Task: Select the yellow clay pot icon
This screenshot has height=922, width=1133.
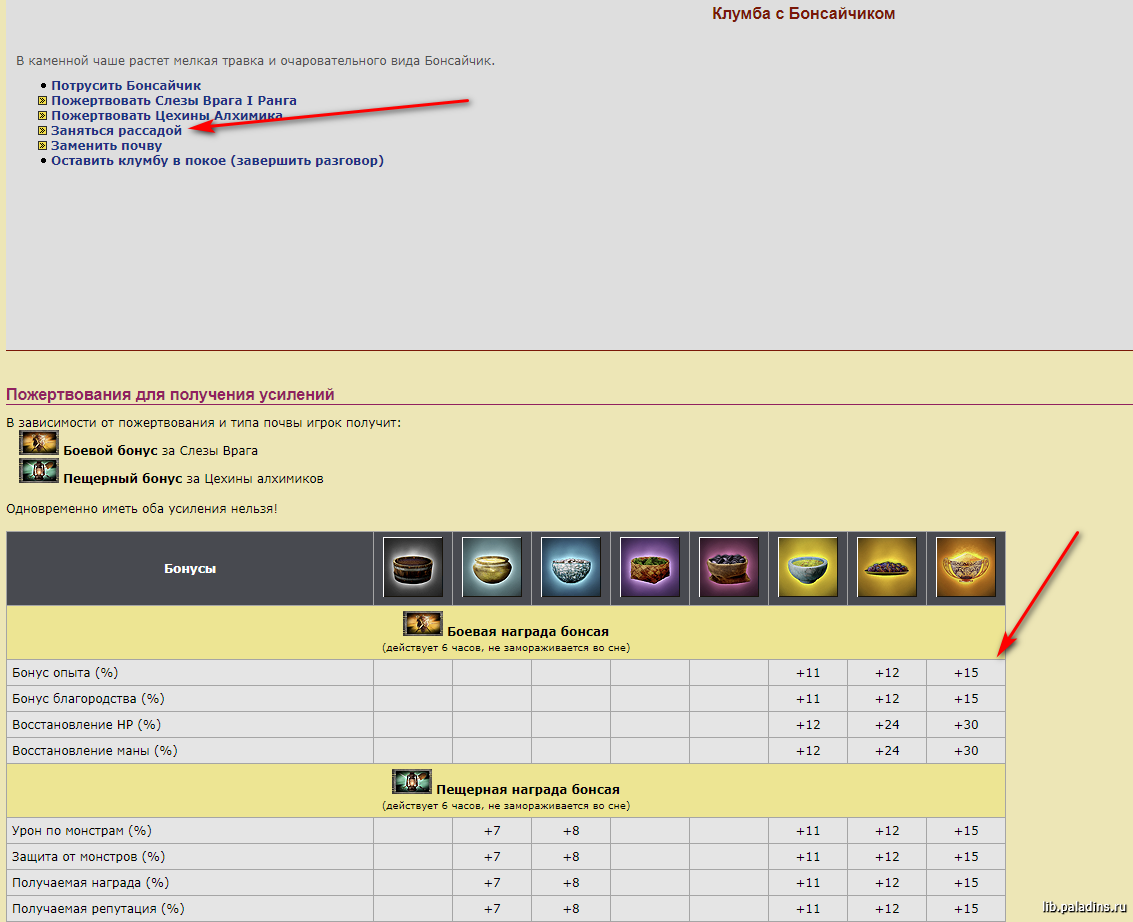Action: (492, 568)
